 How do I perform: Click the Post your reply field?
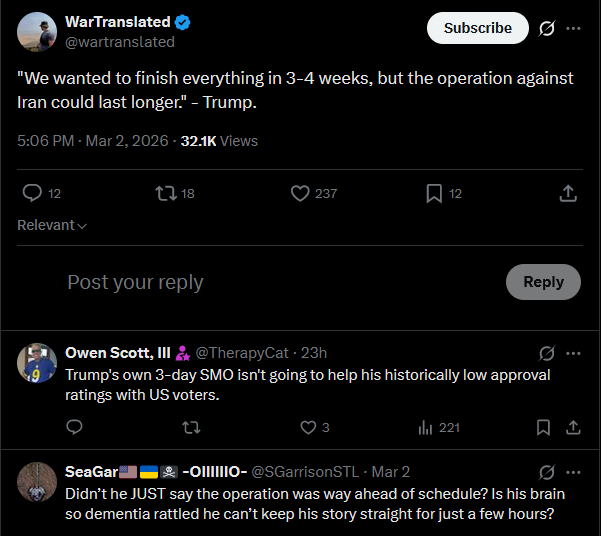coord(270,282)
